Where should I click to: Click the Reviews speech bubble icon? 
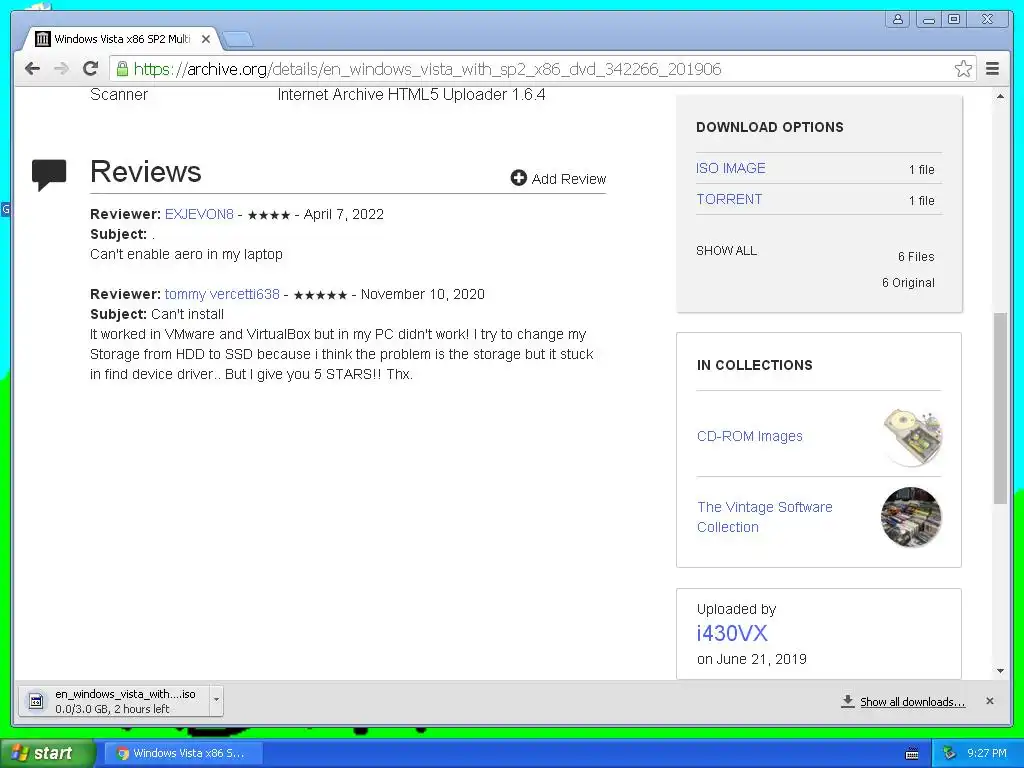pyautogui.click(x=49, y=174)
